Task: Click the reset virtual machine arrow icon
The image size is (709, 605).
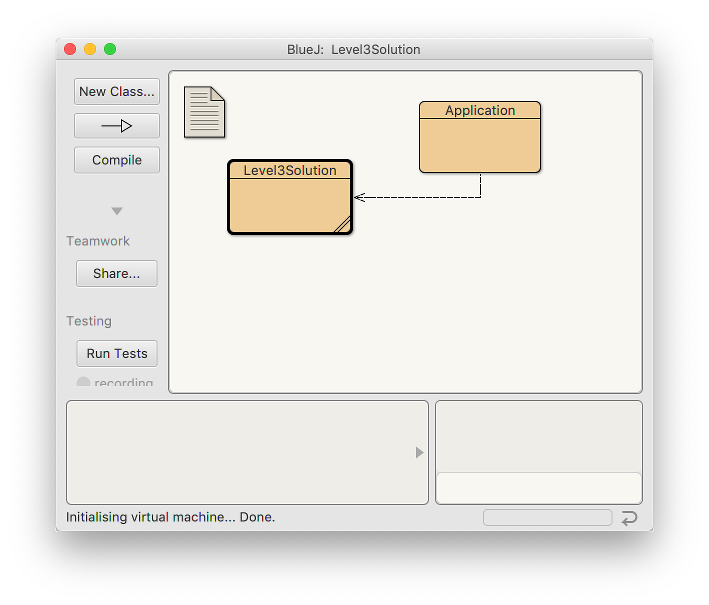Action: 629,517
